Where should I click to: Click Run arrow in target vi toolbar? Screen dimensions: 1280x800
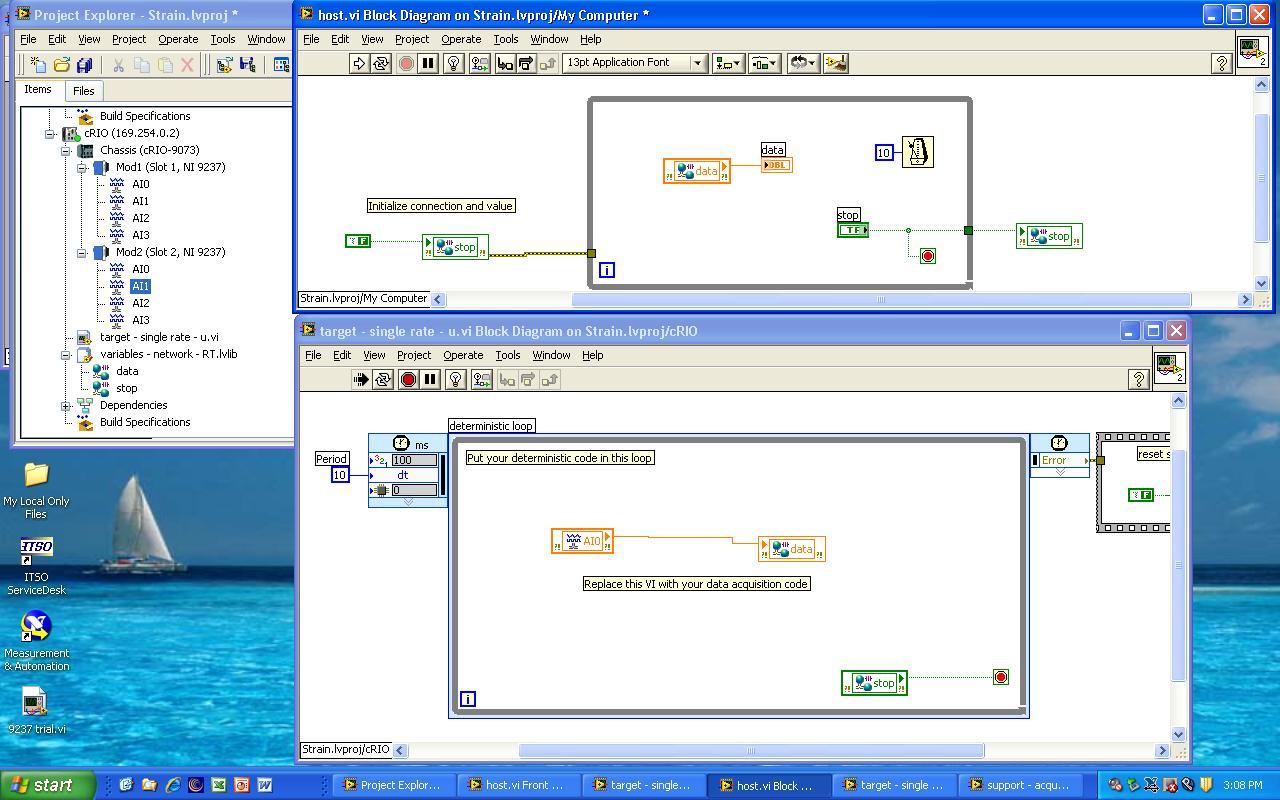coord(360,379)
